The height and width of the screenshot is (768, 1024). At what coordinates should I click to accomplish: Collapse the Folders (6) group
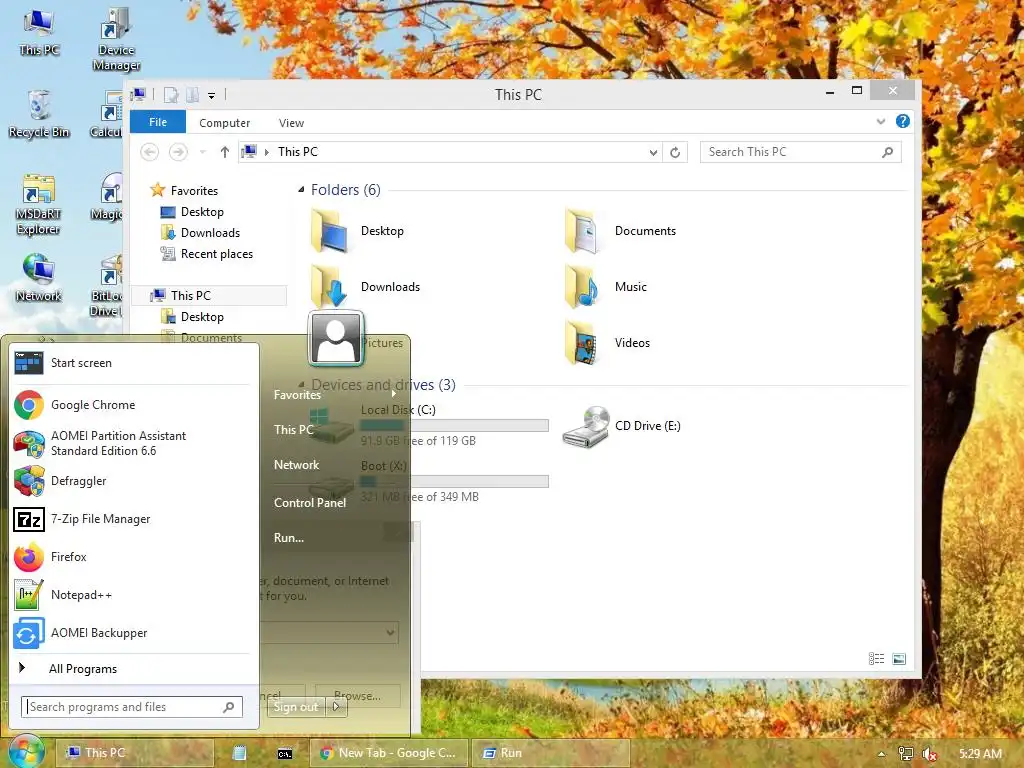301,190
